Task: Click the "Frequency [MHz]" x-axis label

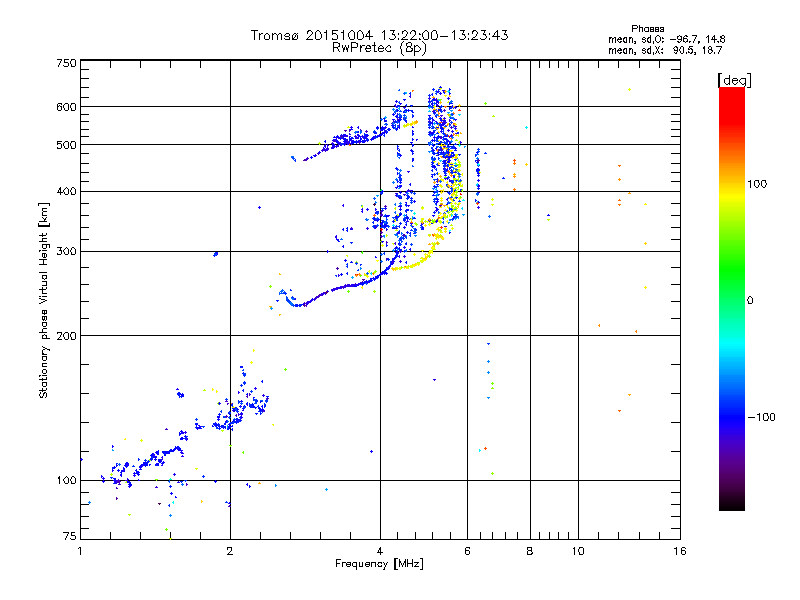Action: pos(379,564)
